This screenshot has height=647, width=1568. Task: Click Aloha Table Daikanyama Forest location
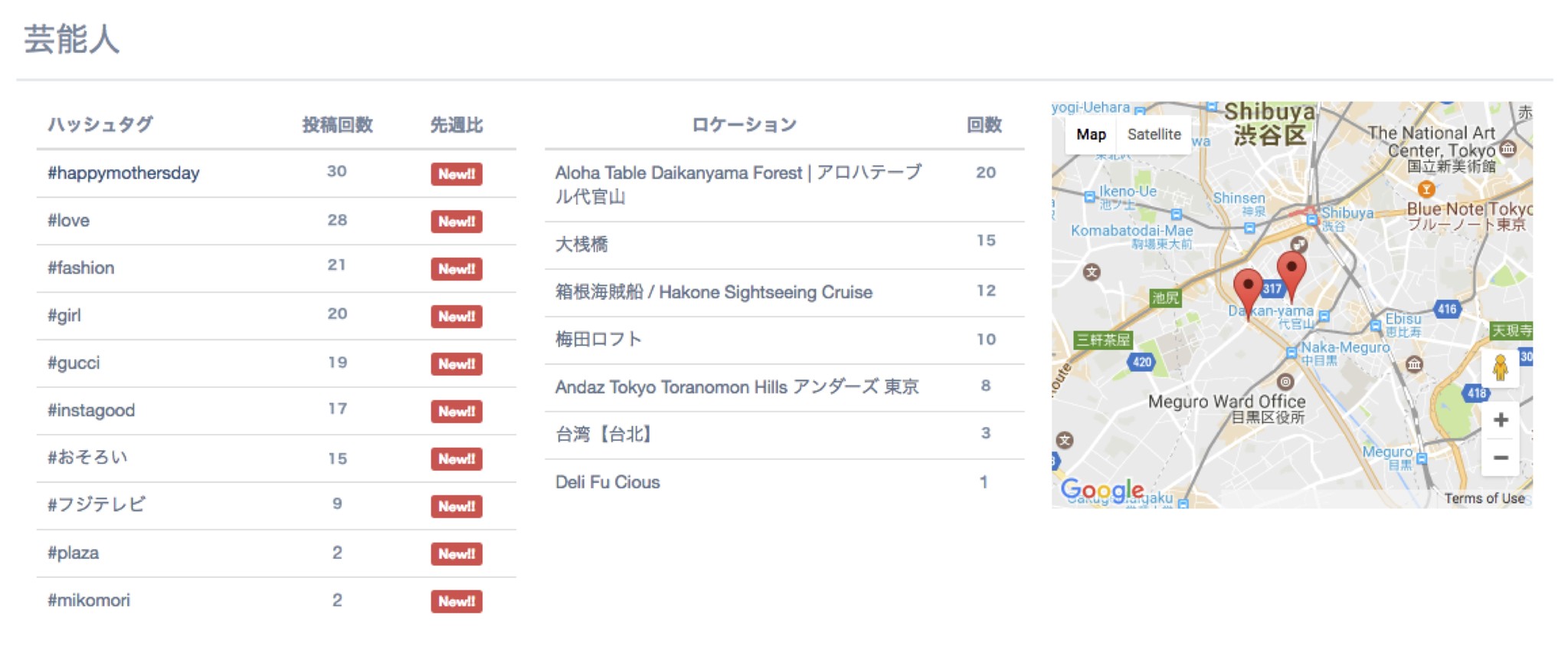coord(738,185)
